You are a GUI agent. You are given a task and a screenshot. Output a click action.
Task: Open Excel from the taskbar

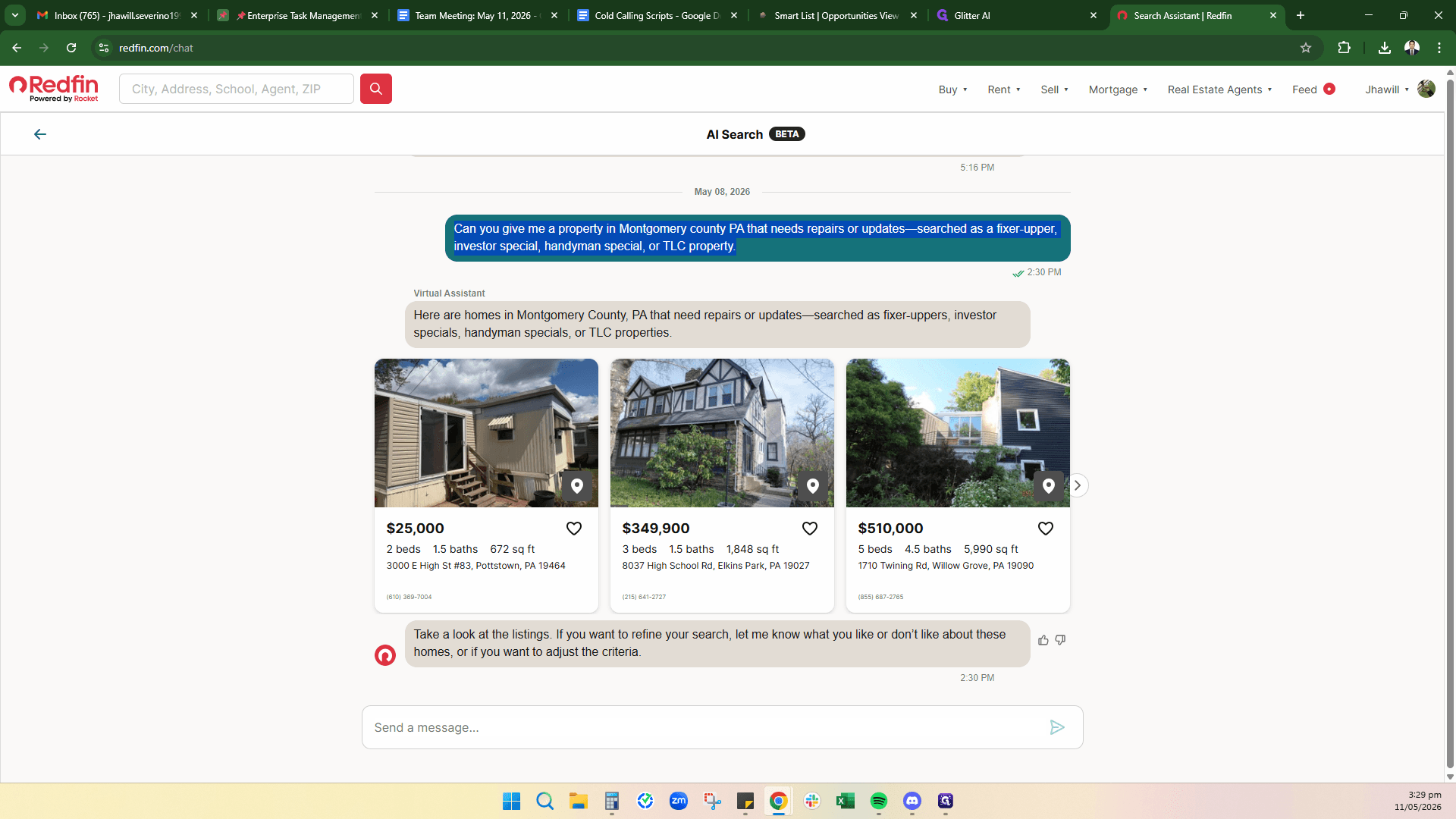[846, 801]
